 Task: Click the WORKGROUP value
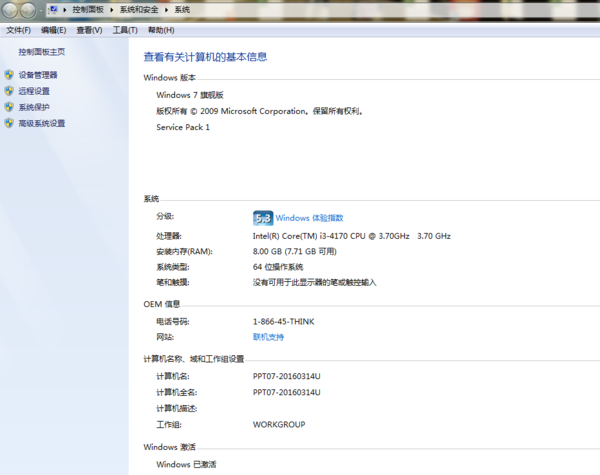279,424
